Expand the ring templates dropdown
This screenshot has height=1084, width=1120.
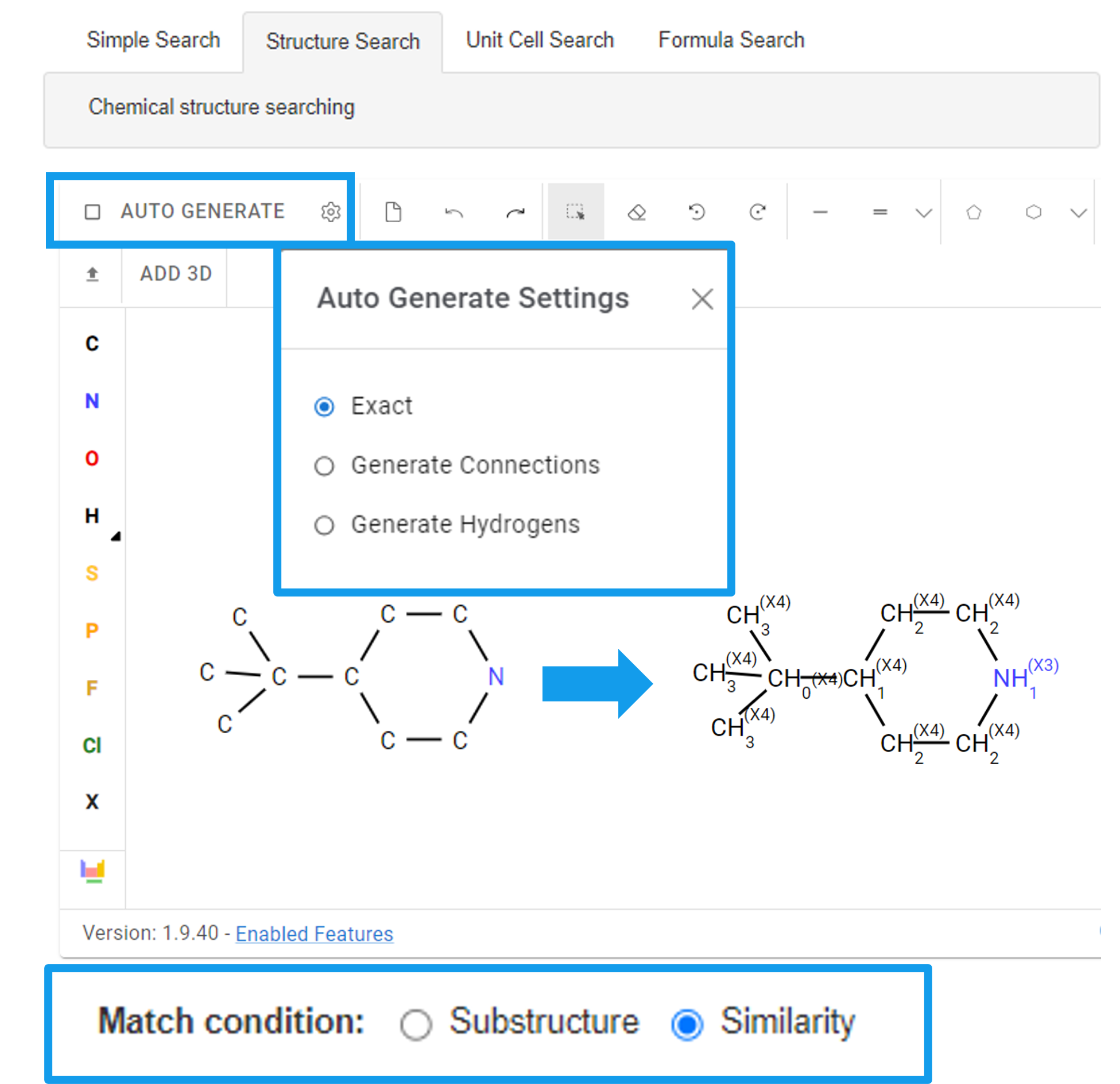coord(1079,213)
